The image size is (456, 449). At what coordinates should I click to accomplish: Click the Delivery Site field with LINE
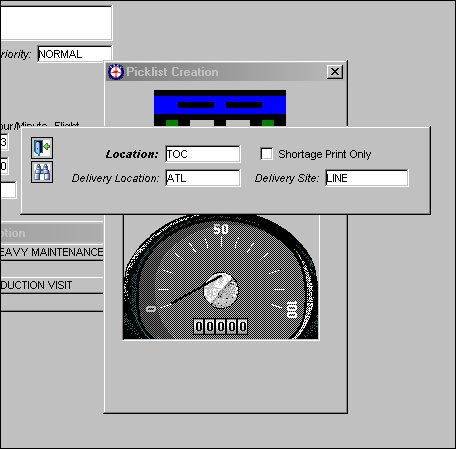367,178
